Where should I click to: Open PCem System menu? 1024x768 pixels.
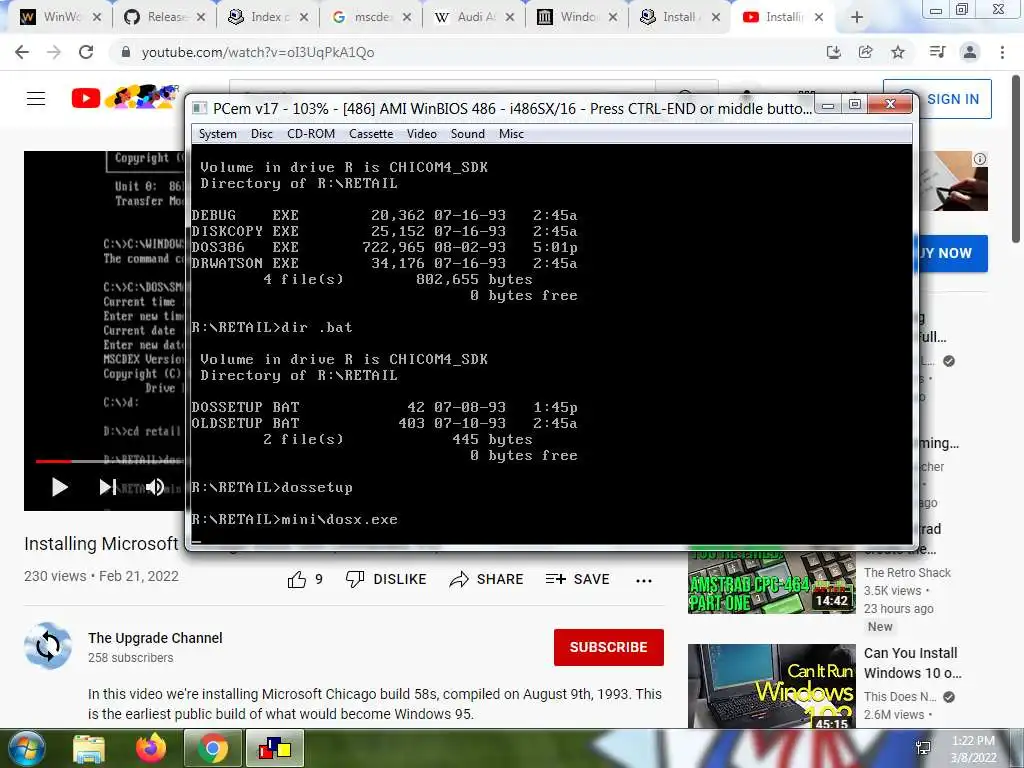click(x=217, y=134)
